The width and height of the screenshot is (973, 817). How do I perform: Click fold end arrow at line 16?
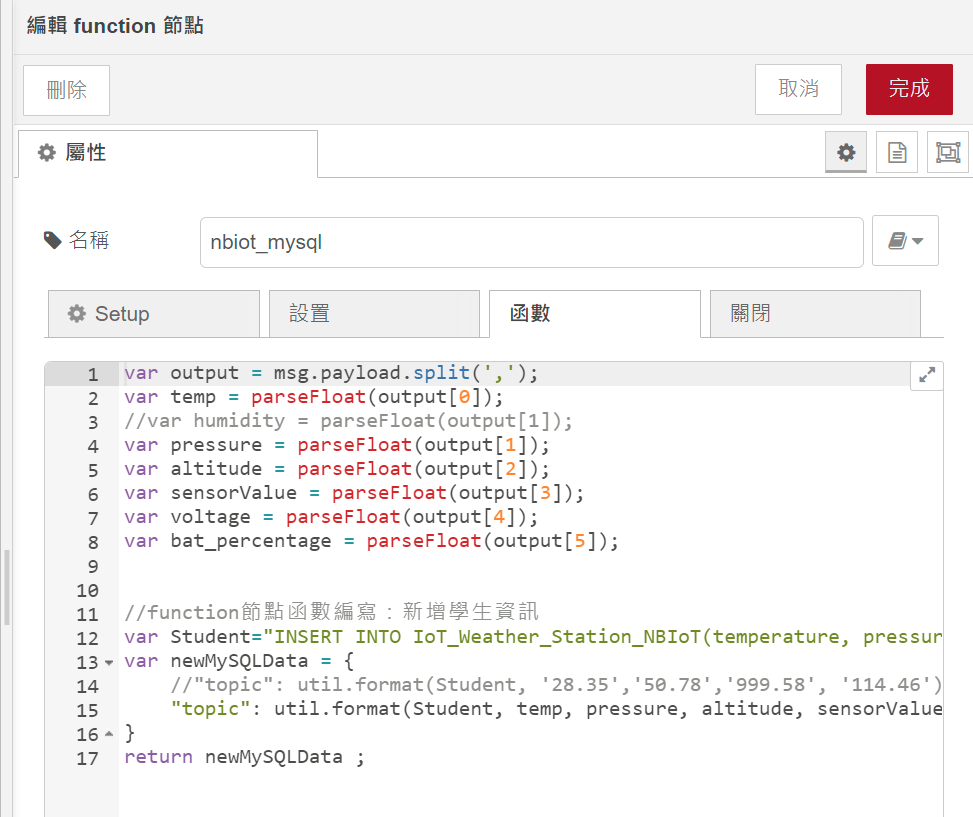109,735
